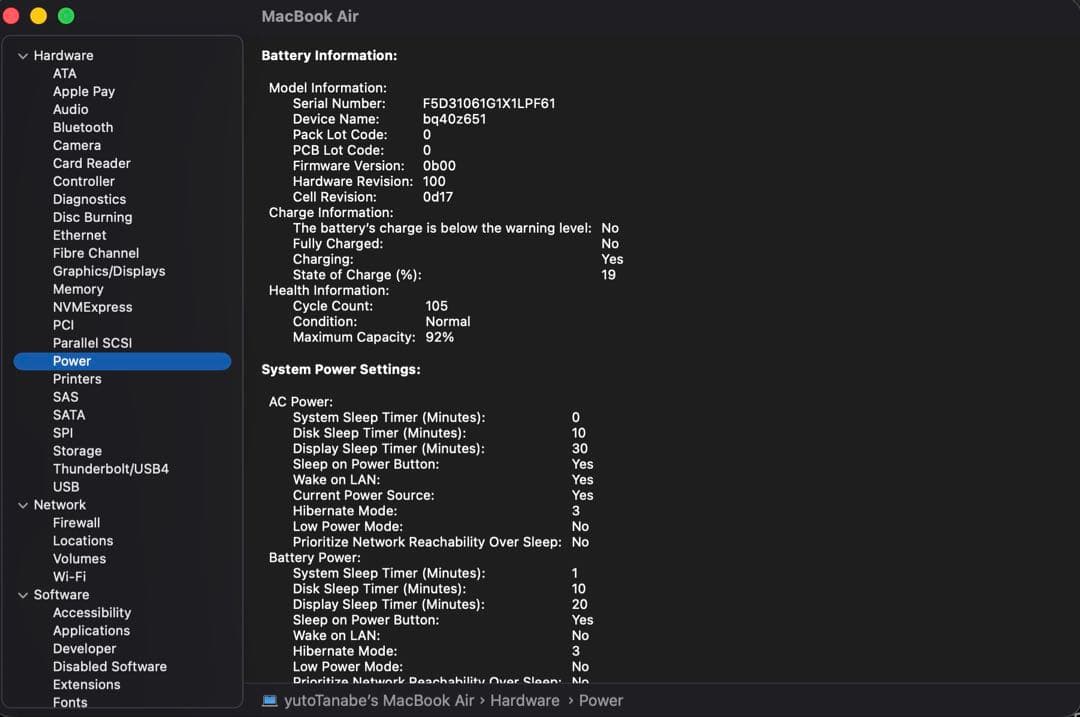Viewport: 1080px width, 717px height.
Task: Select Ethernet in the sidebar
Action: [x=79, y=235]
